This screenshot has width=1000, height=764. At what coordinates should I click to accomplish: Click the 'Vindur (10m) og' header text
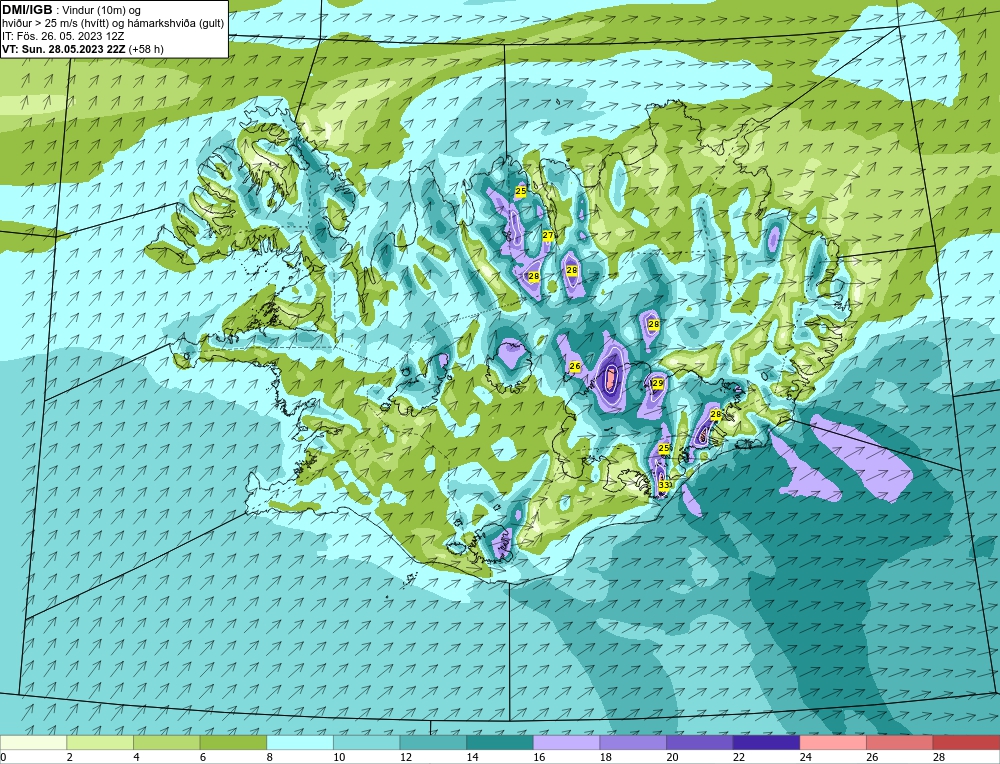101,10
